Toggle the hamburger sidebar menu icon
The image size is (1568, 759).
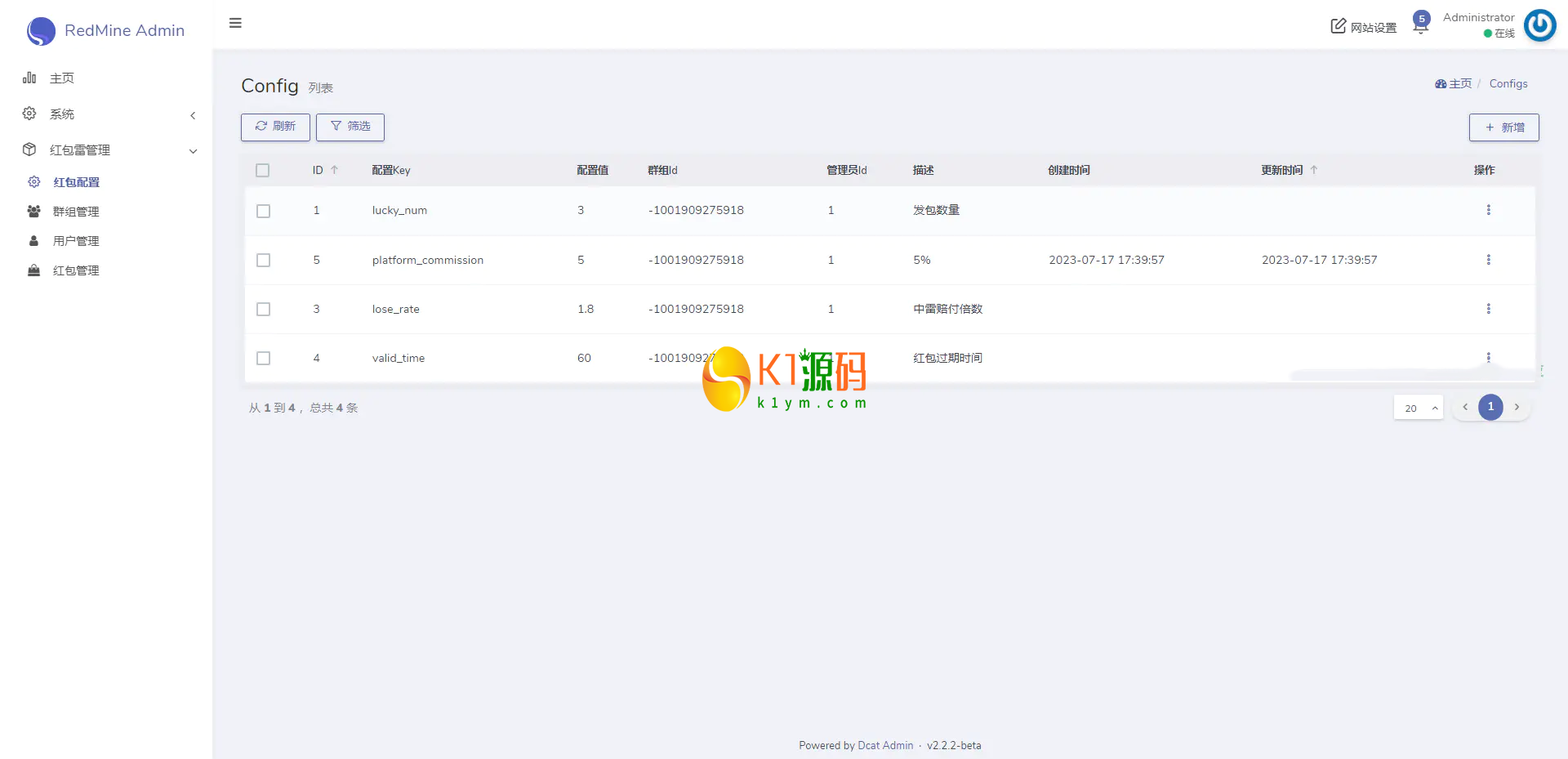(235, 23)
